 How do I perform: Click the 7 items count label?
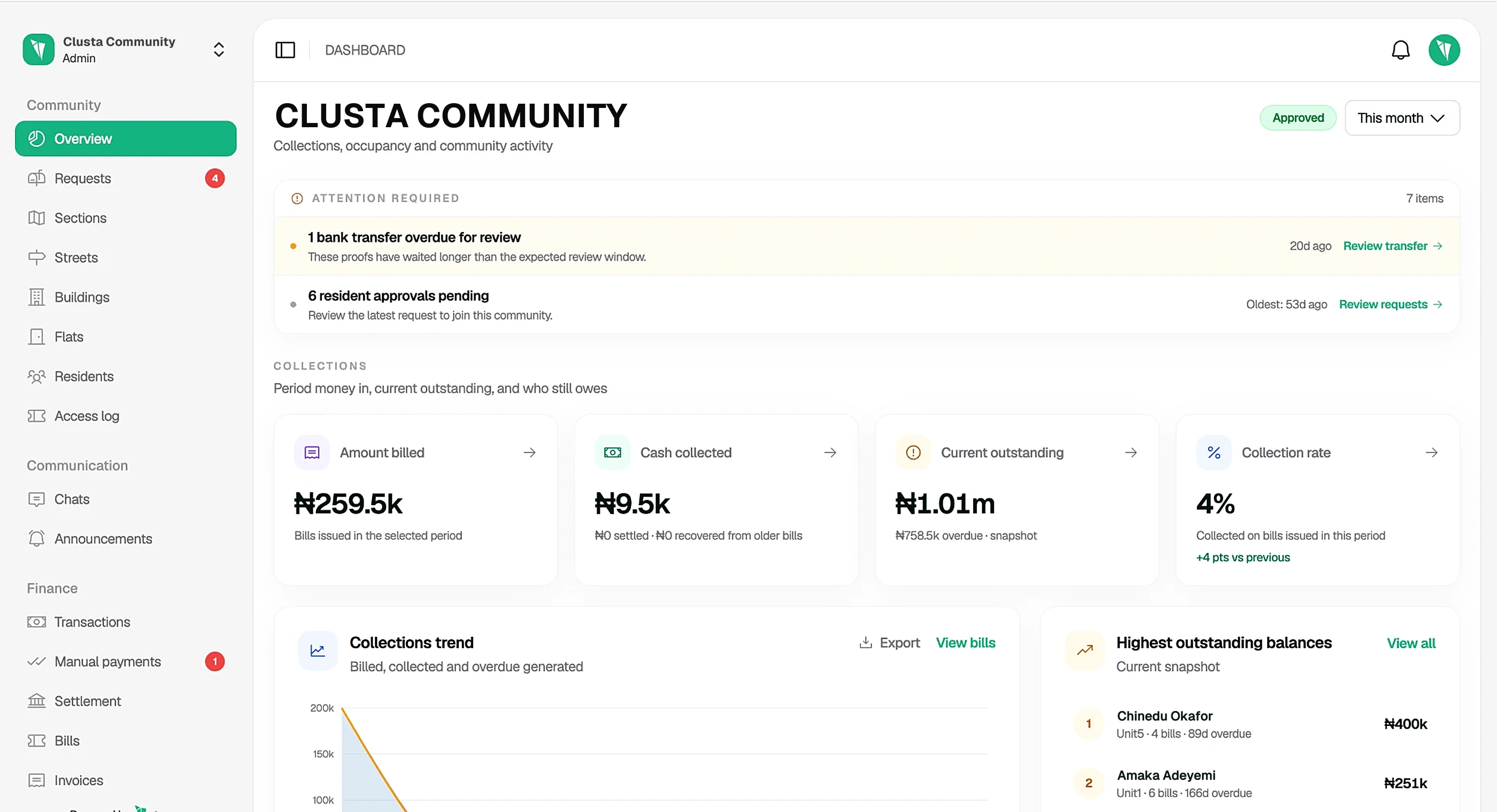click(1424, 198)
